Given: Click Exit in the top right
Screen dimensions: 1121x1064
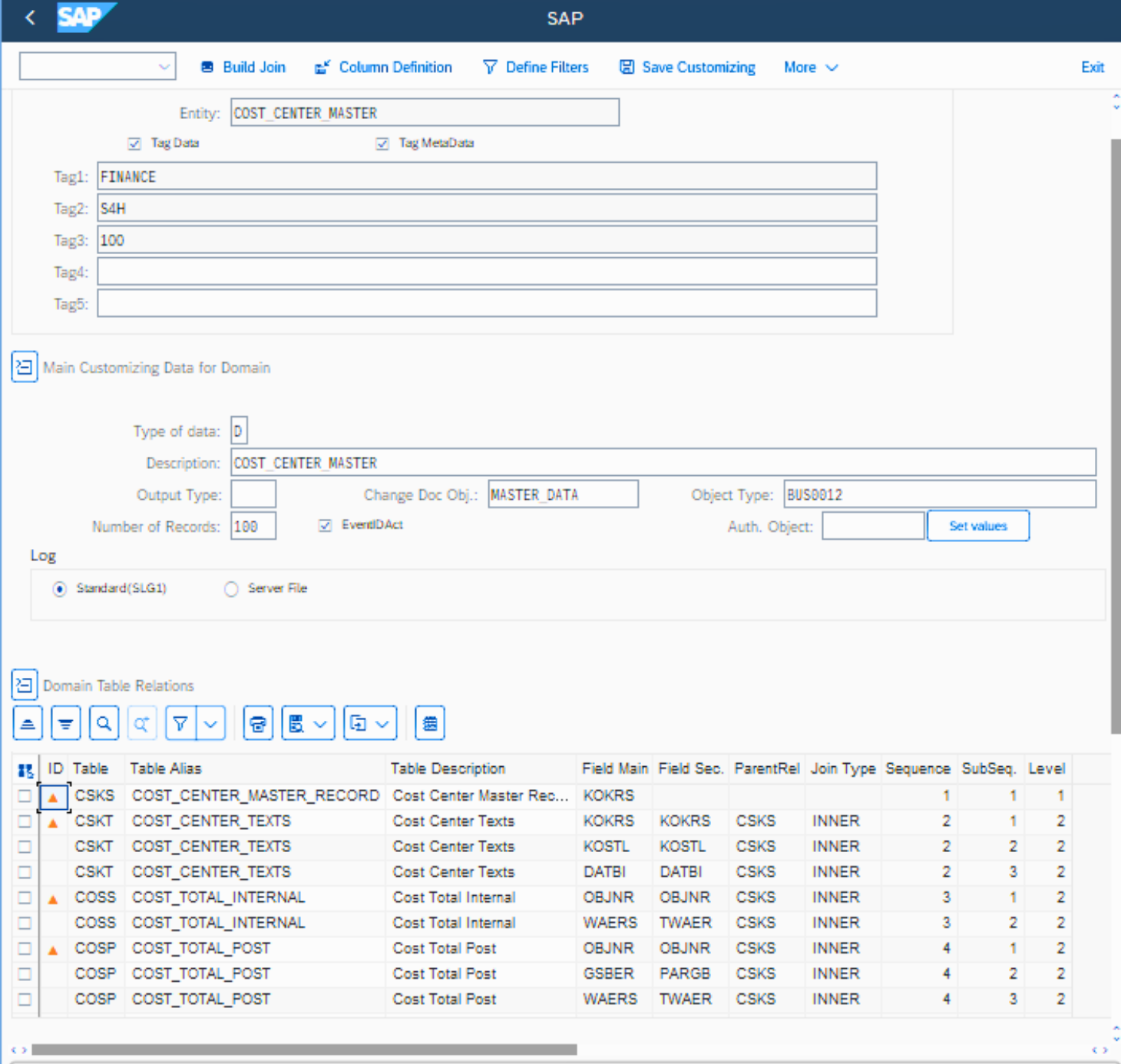Looking at the screenshot, I should click(x=1092, y=68).
